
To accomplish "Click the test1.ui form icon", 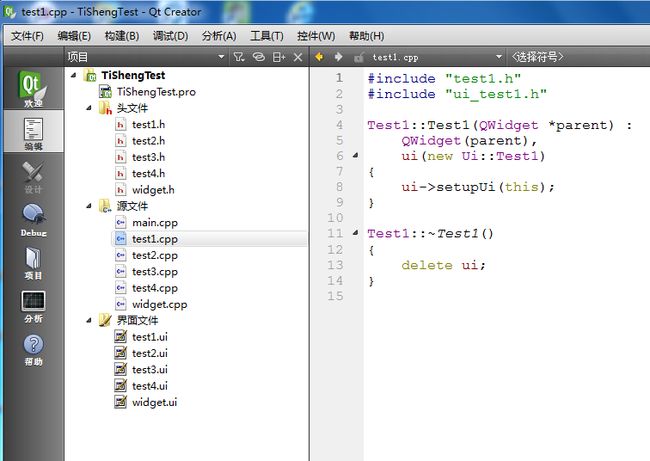I will [x=120, y=337].
